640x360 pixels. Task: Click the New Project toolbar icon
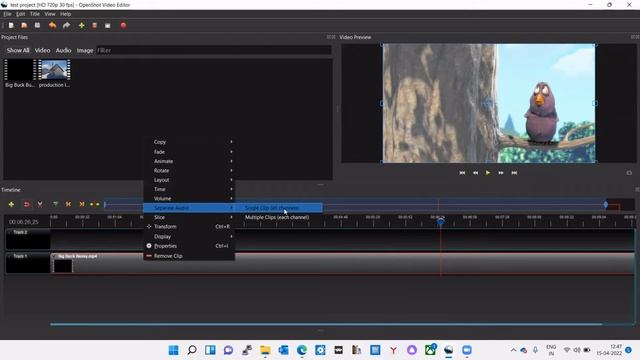pos(11,25)
